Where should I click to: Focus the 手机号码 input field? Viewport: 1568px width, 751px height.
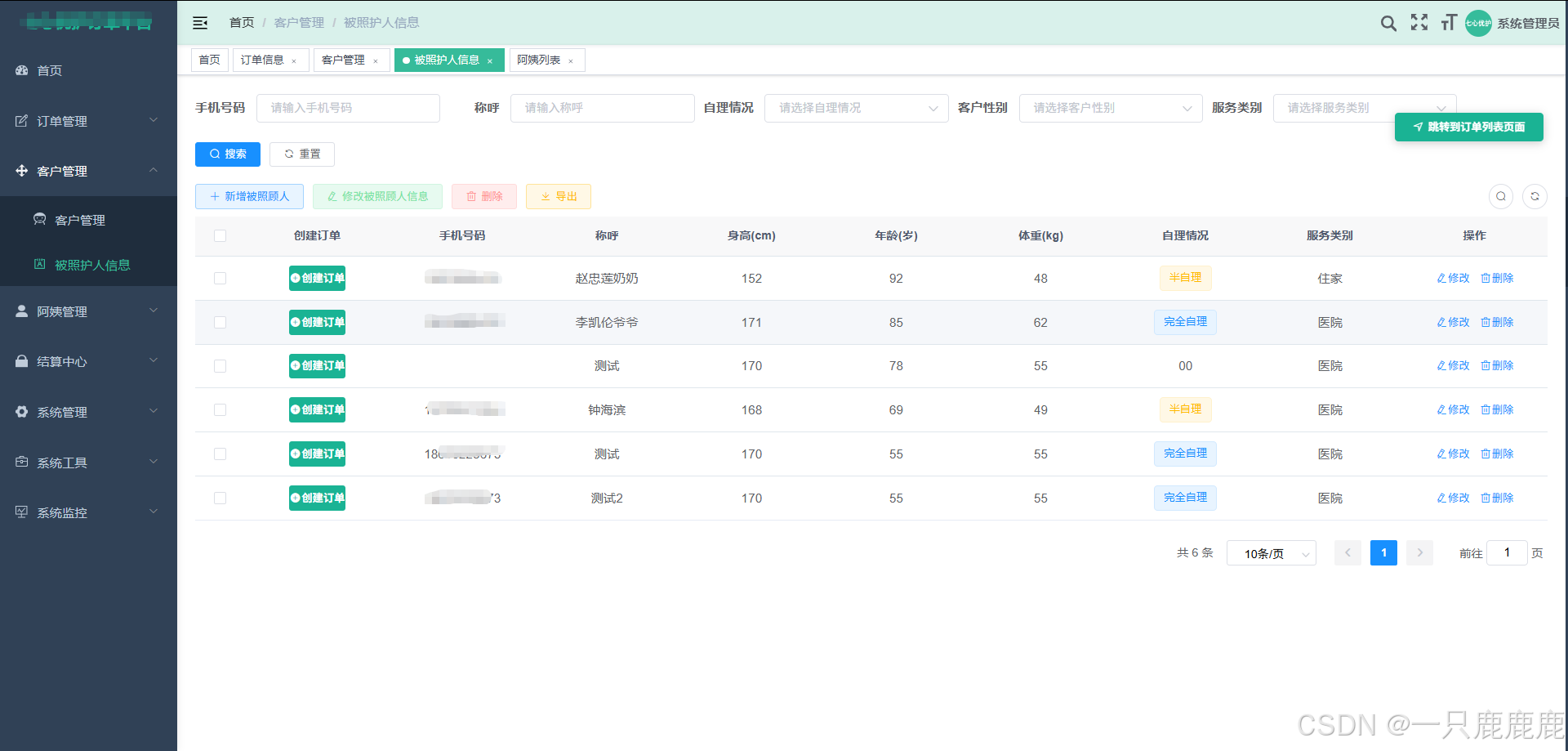click(348, 108)
